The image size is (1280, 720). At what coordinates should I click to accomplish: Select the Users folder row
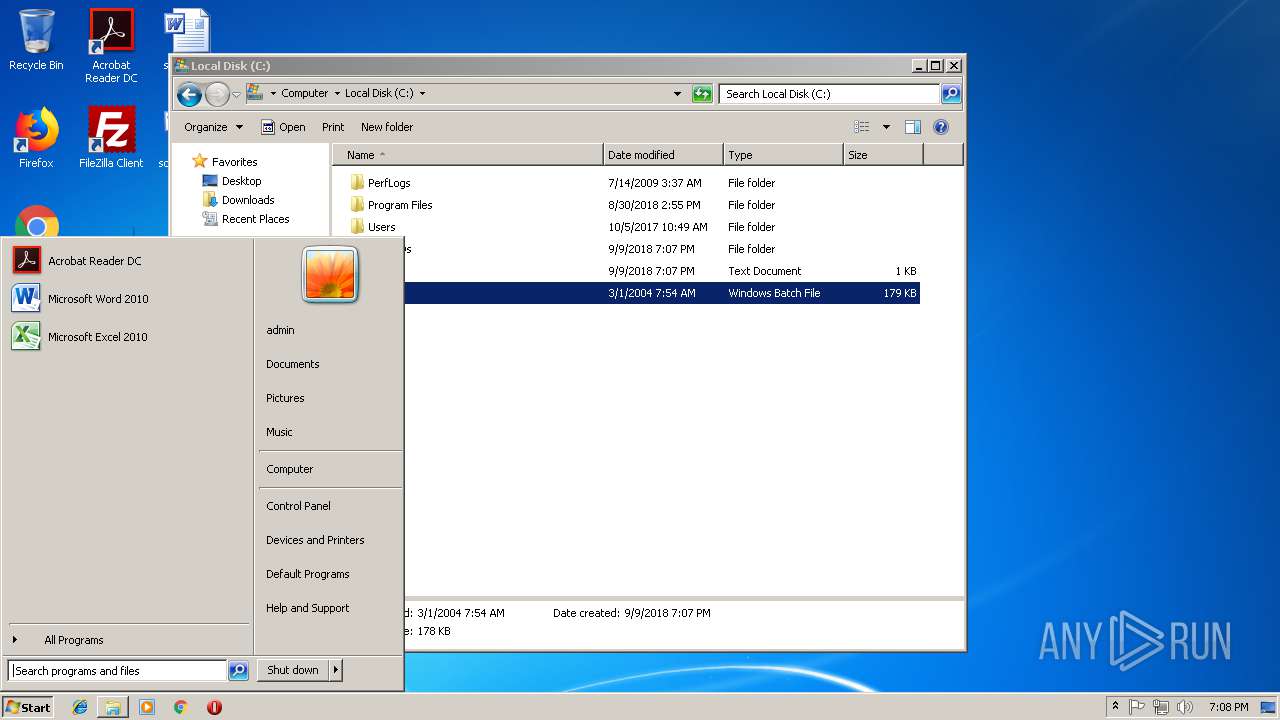[x=633, y=227]
